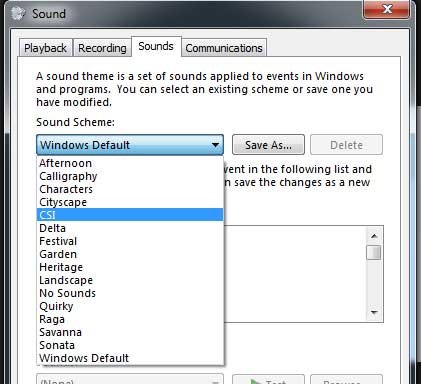The width and height of the screenshot is (421, 384).
Task: Select Garden from the list
Action: point(130,254)
